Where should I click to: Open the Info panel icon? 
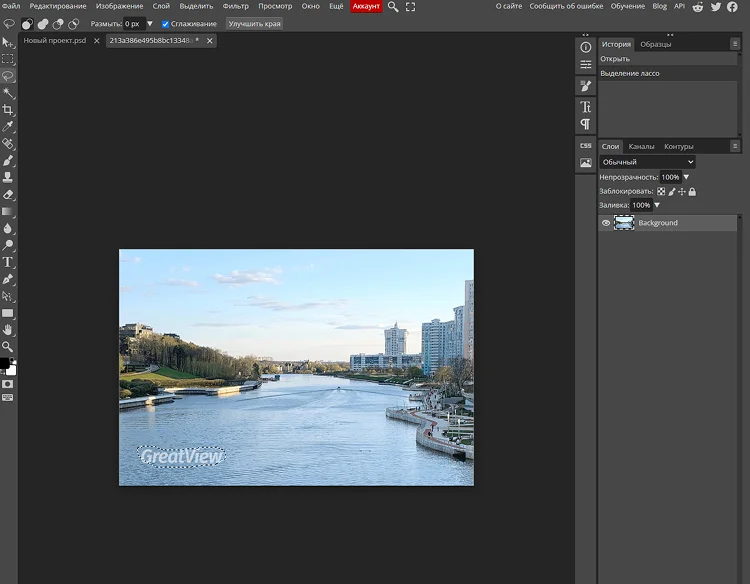(x=585, y=47)
